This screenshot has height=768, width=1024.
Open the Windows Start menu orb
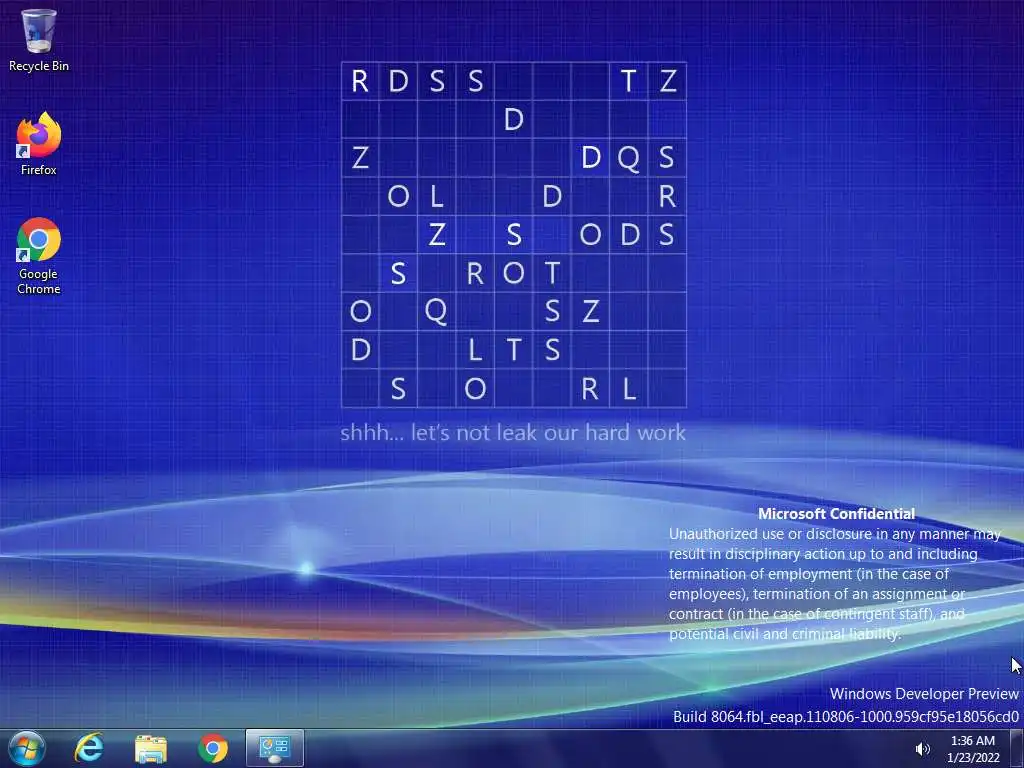click(27, 748)
